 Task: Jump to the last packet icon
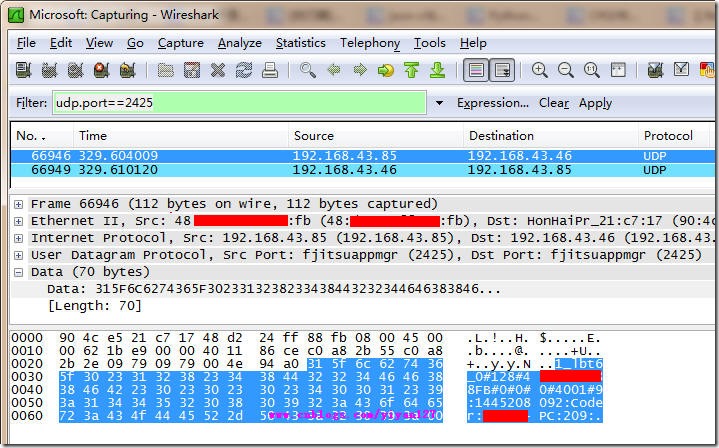pyautogui.click(x=438, y=70)
